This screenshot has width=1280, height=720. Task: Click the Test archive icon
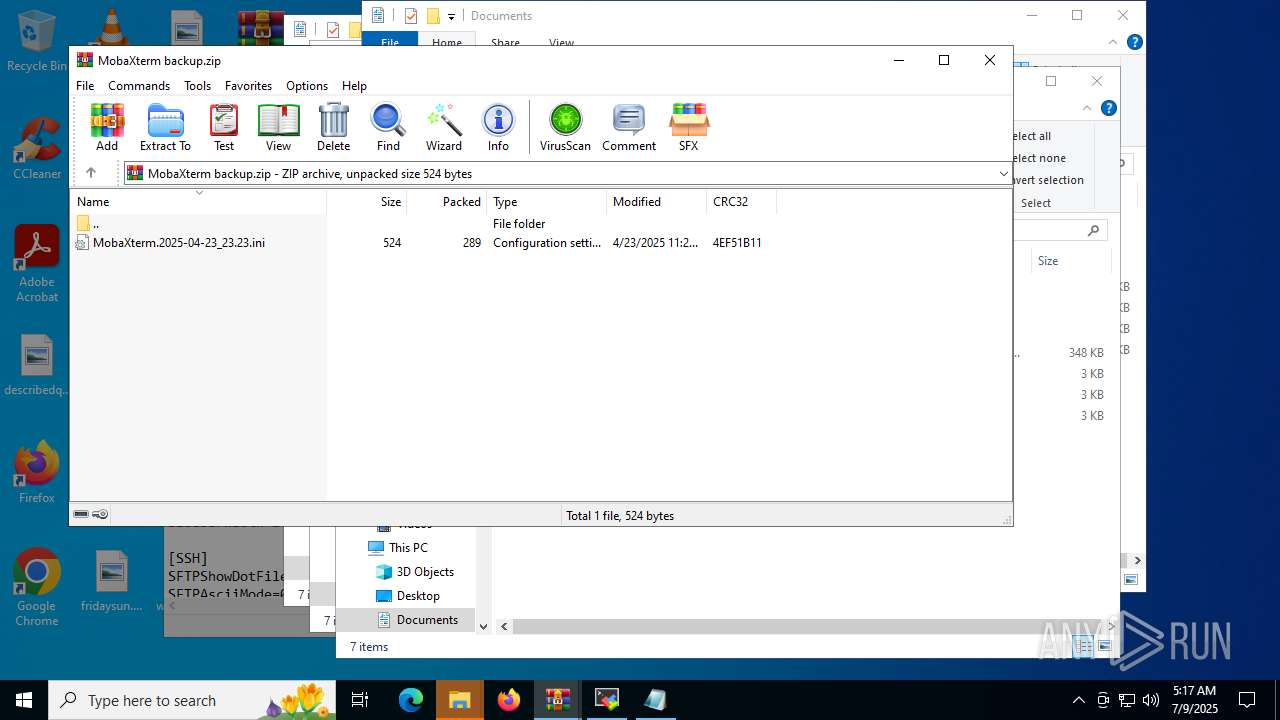coord(224,127)
